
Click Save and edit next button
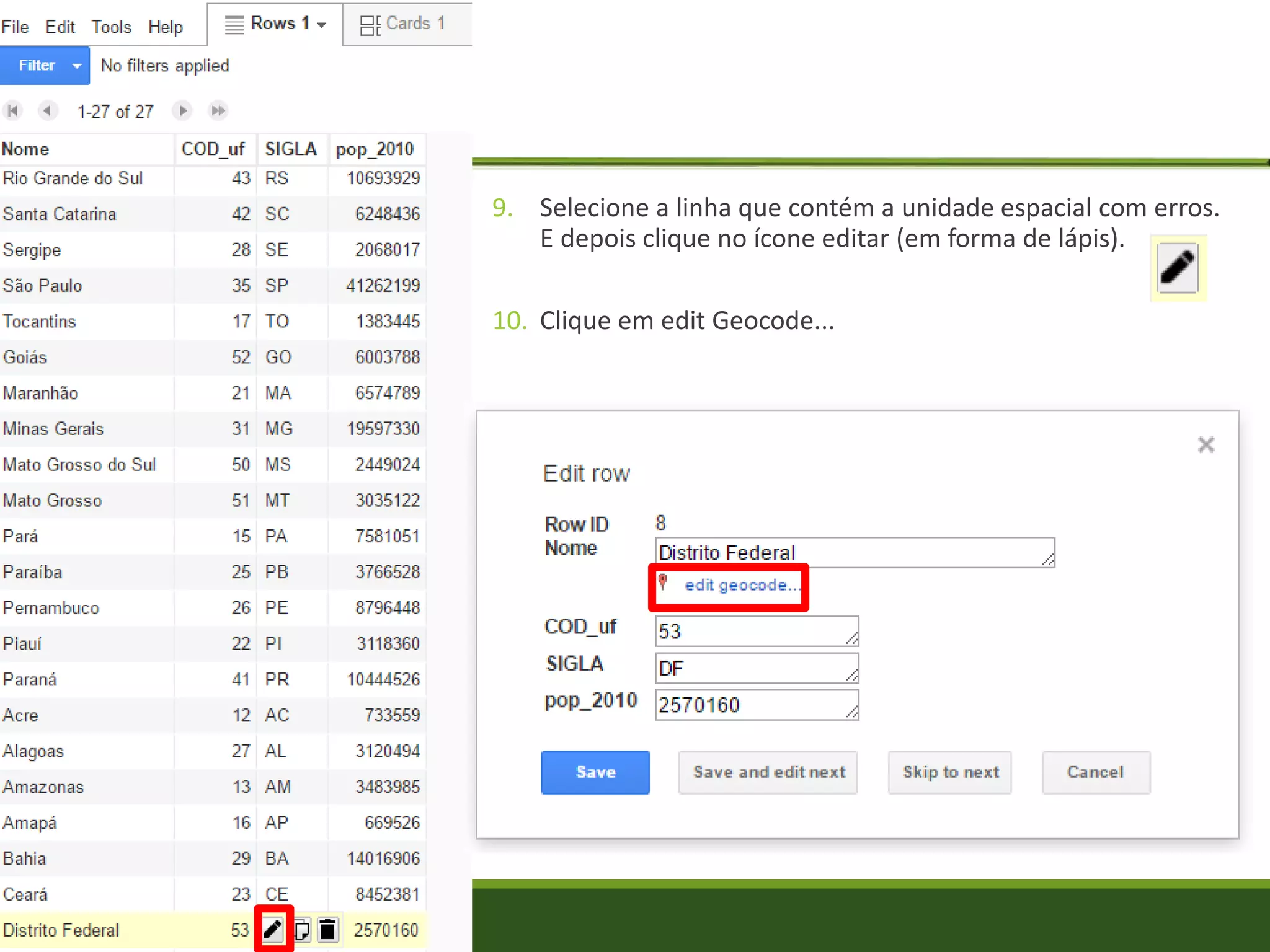pyautogui.click(x=768, y=772)
